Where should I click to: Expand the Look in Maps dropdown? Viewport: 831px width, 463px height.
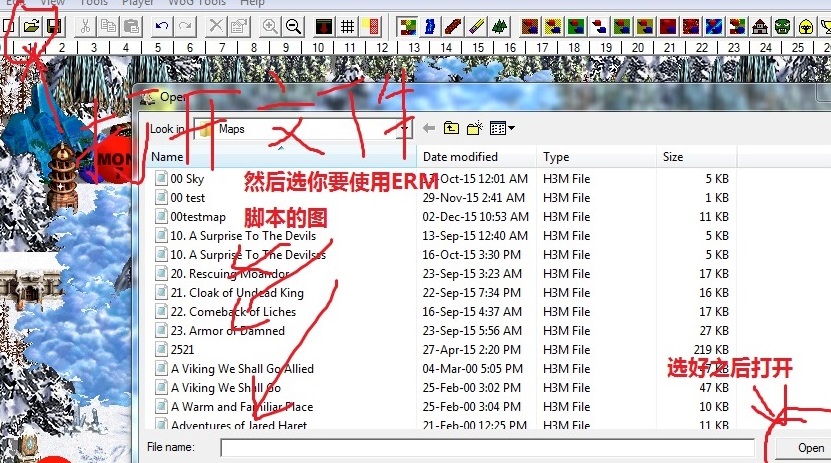[x=404, y=129]
